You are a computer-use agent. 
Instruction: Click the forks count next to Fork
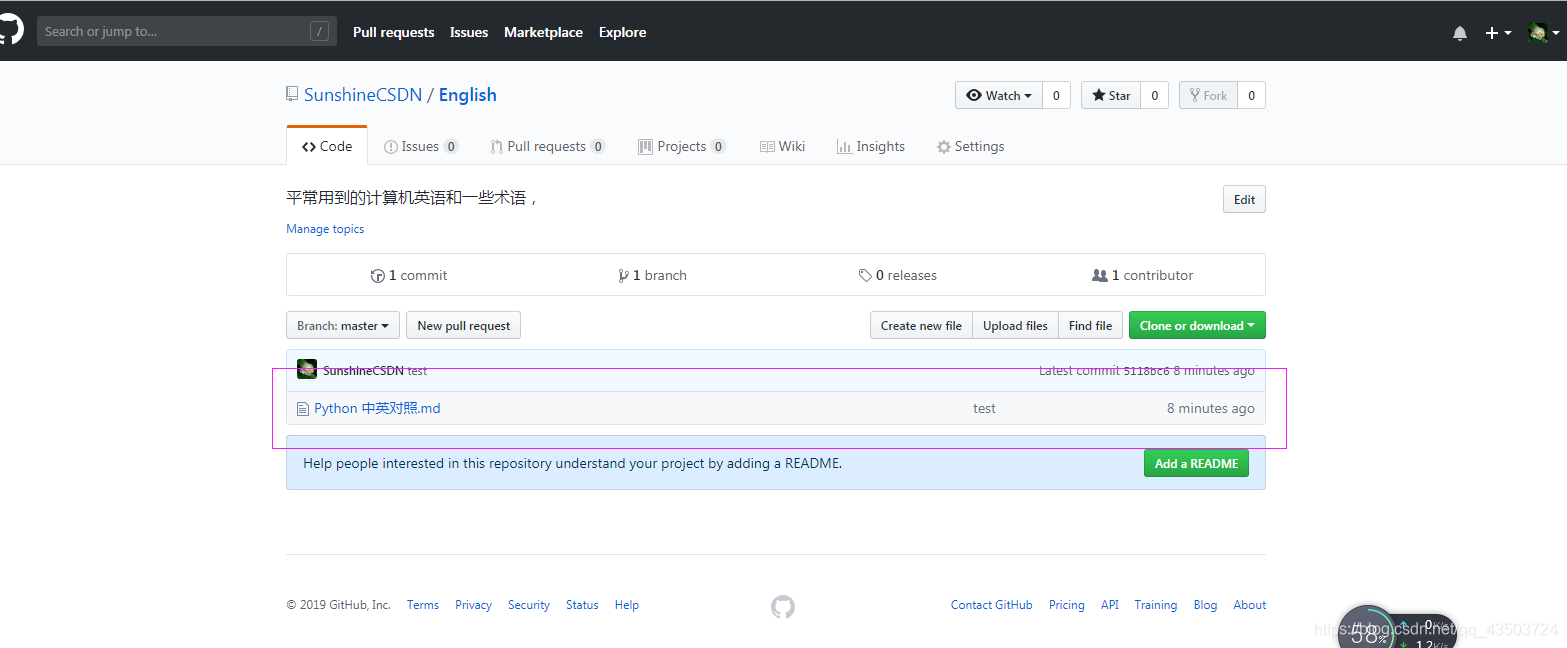click(x=1251, y=95)
